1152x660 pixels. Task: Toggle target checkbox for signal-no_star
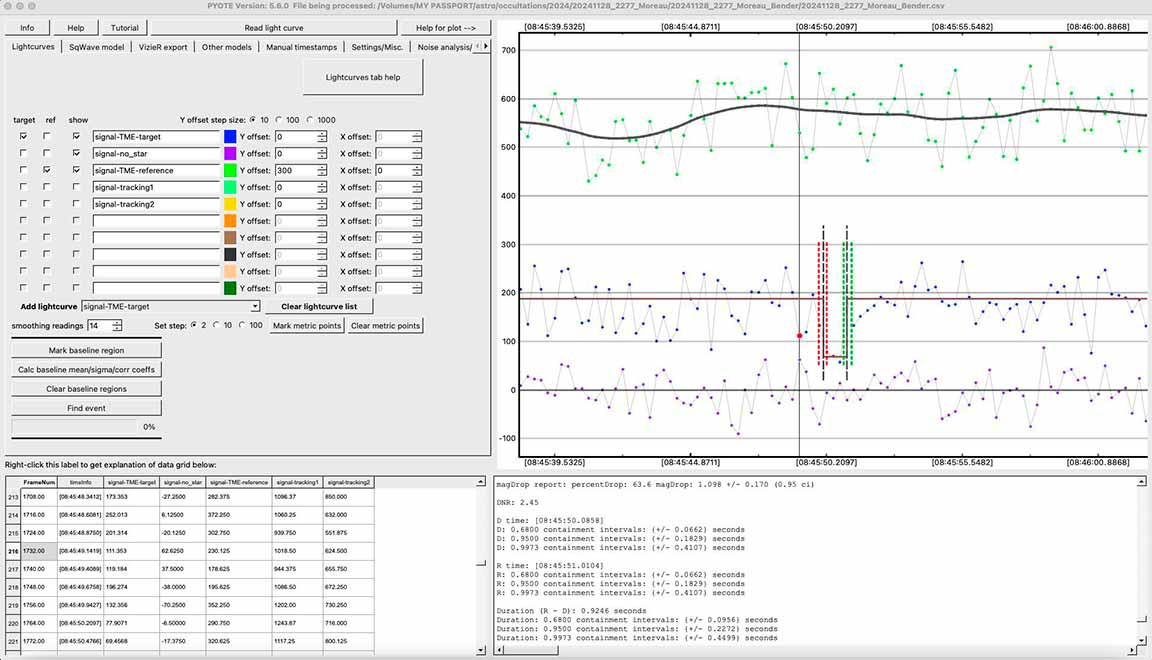pyautogui.click(x=24, y=154)
